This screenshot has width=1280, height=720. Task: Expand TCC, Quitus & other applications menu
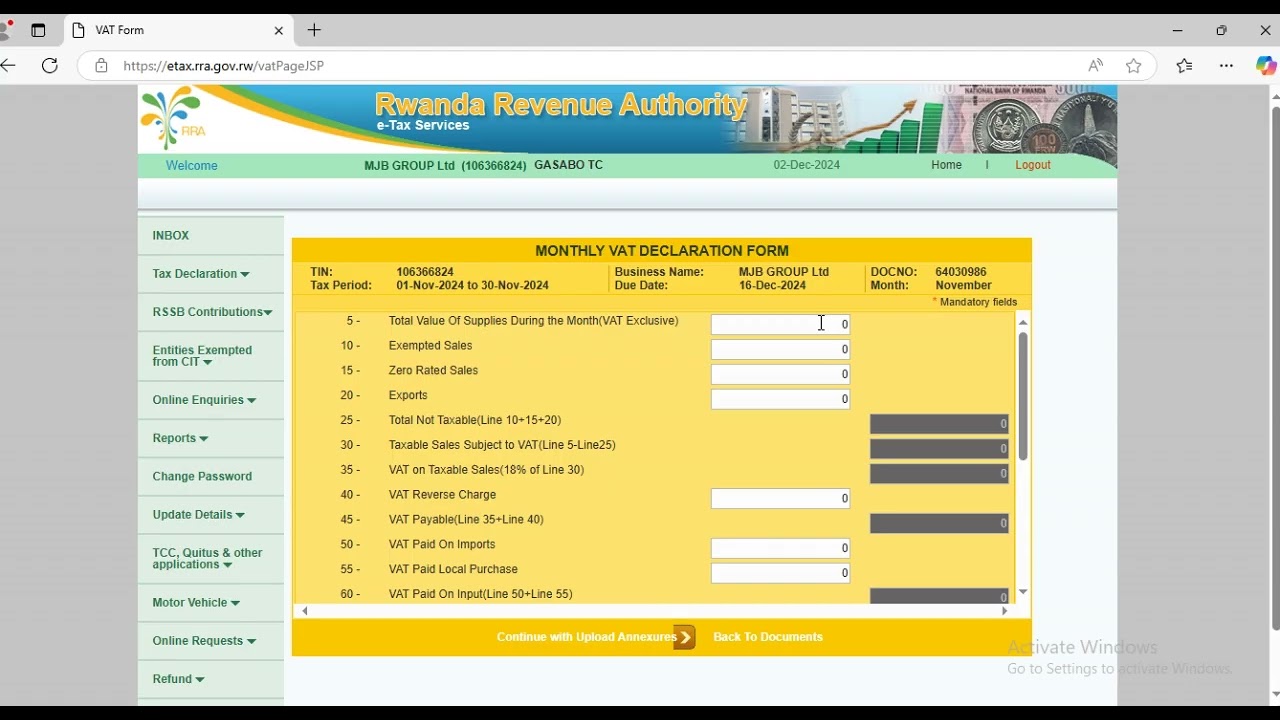[211, 559]
